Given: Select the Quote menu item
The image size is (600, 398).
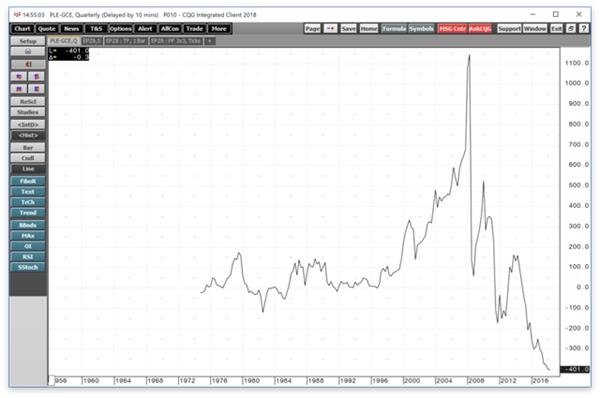Looking at the screenshot, I should [47, 29].
